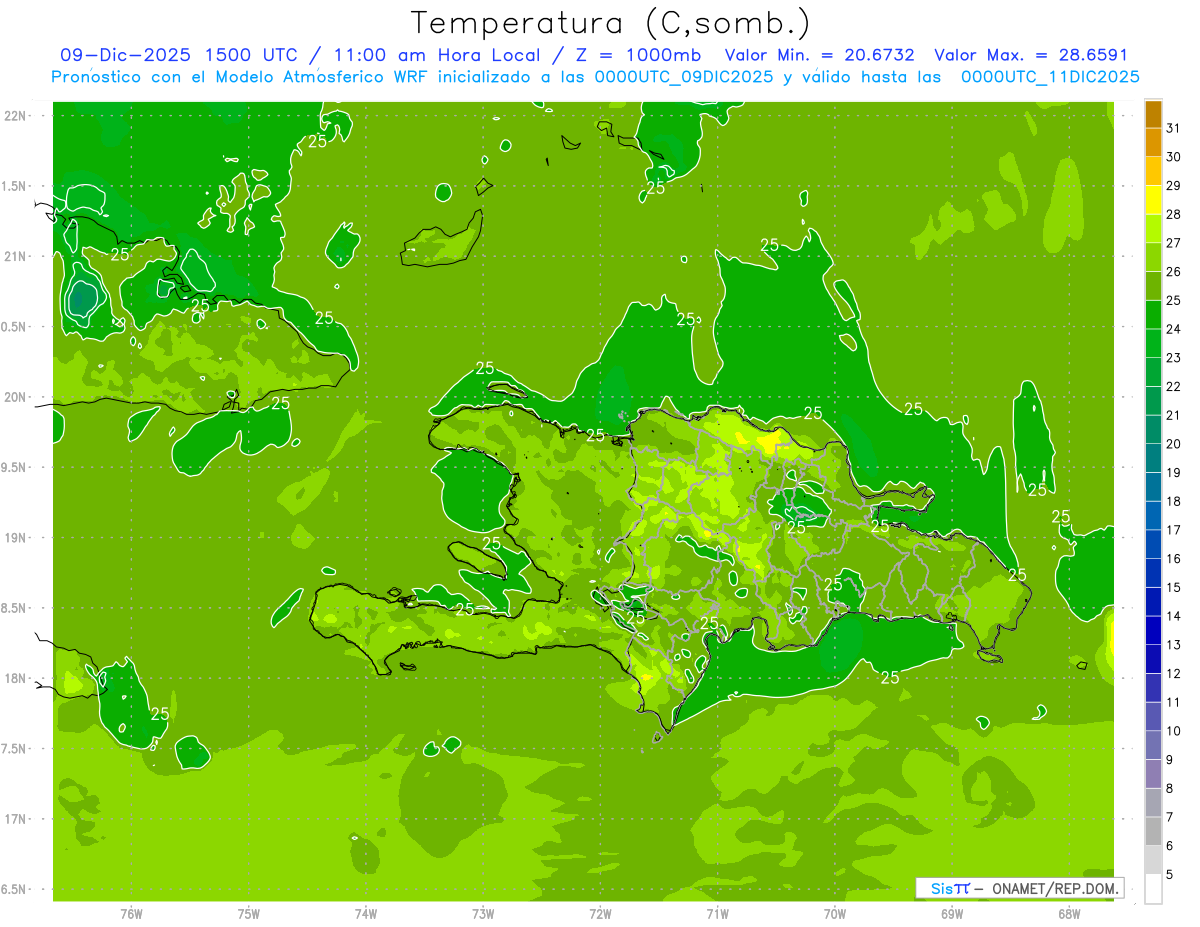Pick the teal swatch between 19 and 20
The width and height of the screenshot is (1200, 927).
coord(1153,458)
